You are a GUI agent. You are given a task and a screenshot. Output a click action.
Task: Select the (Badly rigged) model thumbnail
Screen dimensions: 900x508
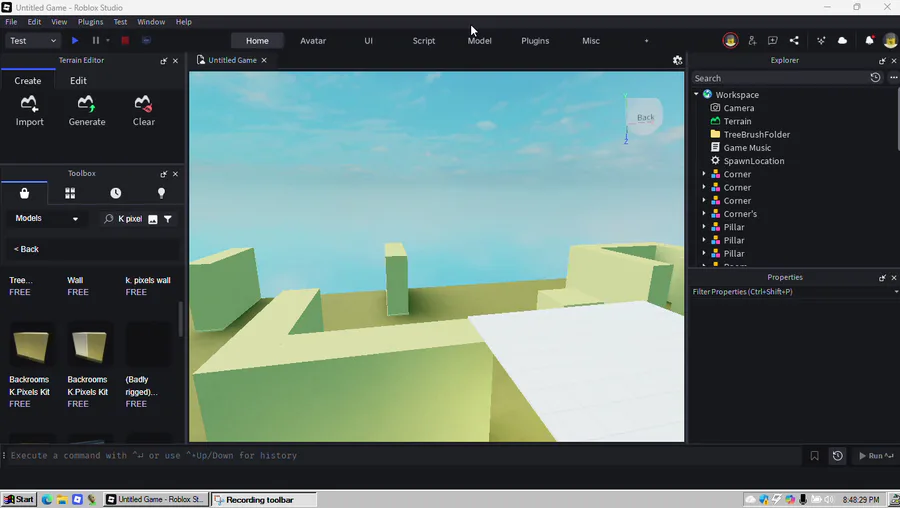pyautogui.click(x=147, y=346)
